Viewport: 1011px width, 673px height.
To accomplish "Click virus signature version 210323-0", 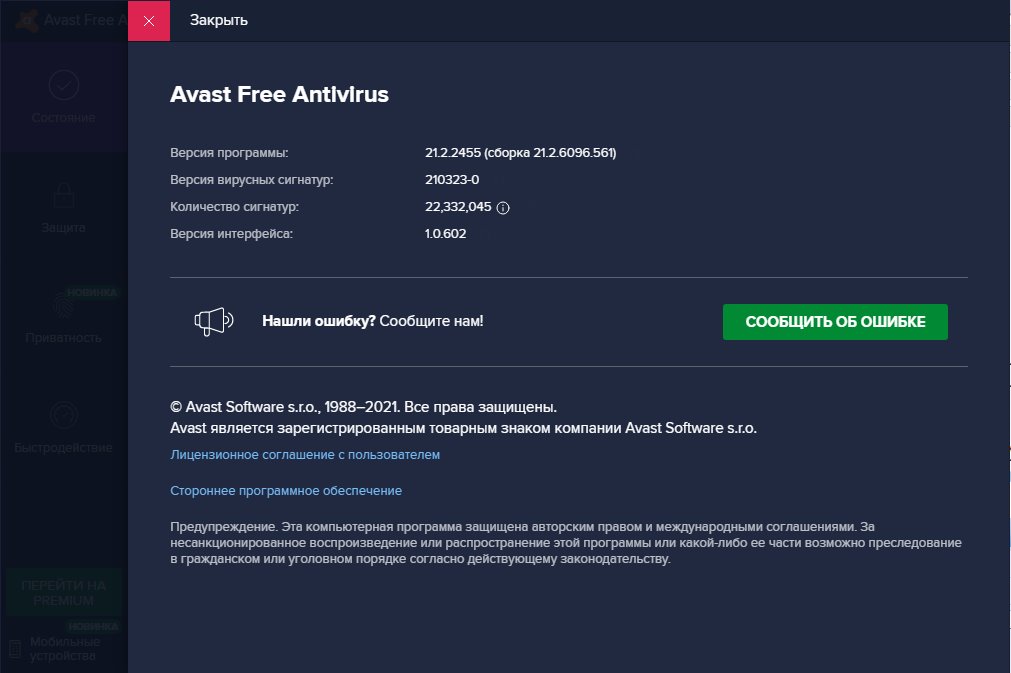I will (x=452, y=180).
